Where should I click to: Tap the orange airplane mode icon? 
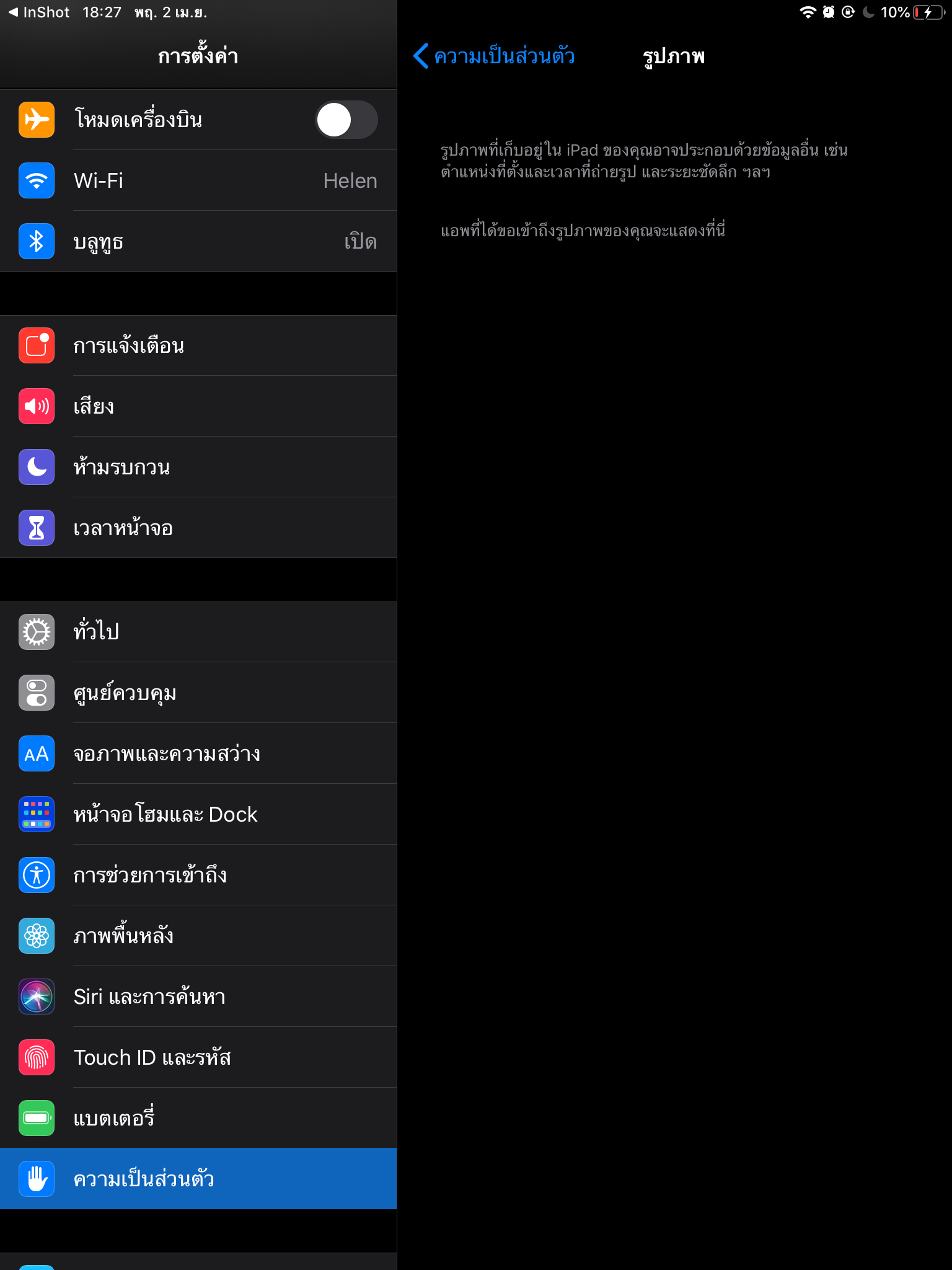37,120
